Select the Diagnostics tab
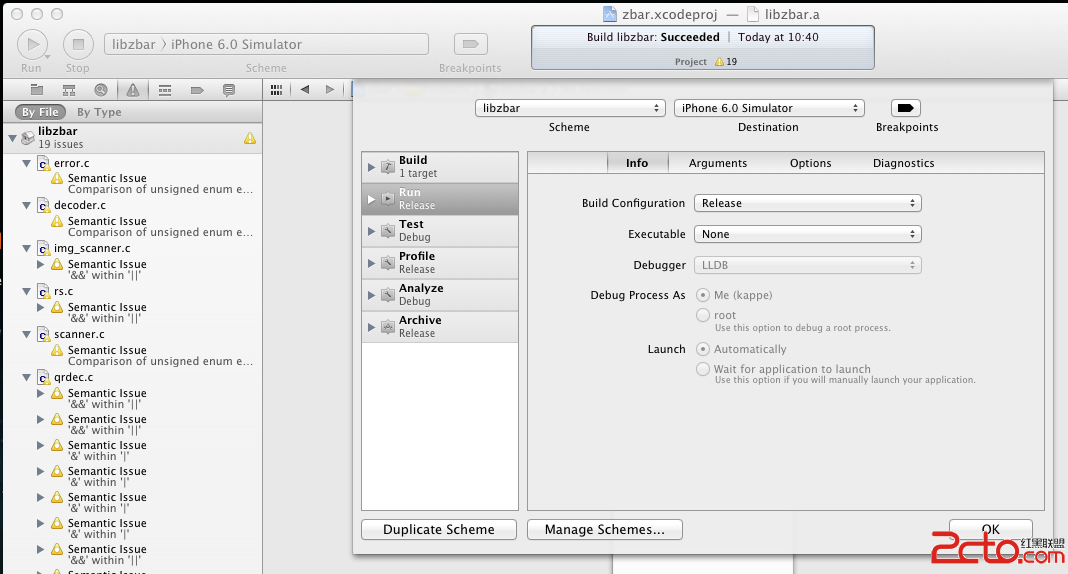This screenshot has width=1068, height=574. click(x=904, y=163)
